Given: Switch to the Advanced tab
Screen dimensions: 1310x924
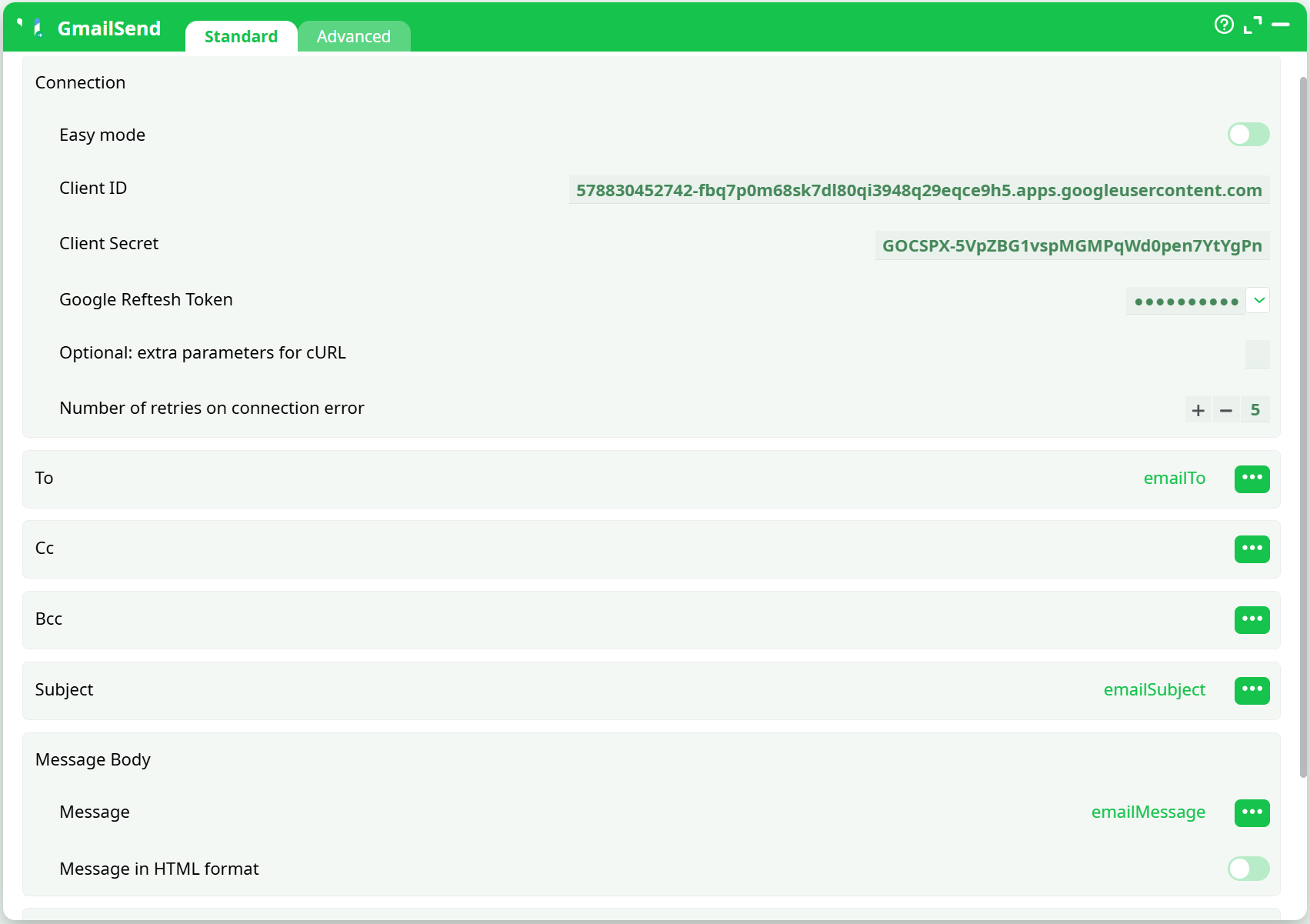Looking at the screenshot, I should tap(355, 35).
